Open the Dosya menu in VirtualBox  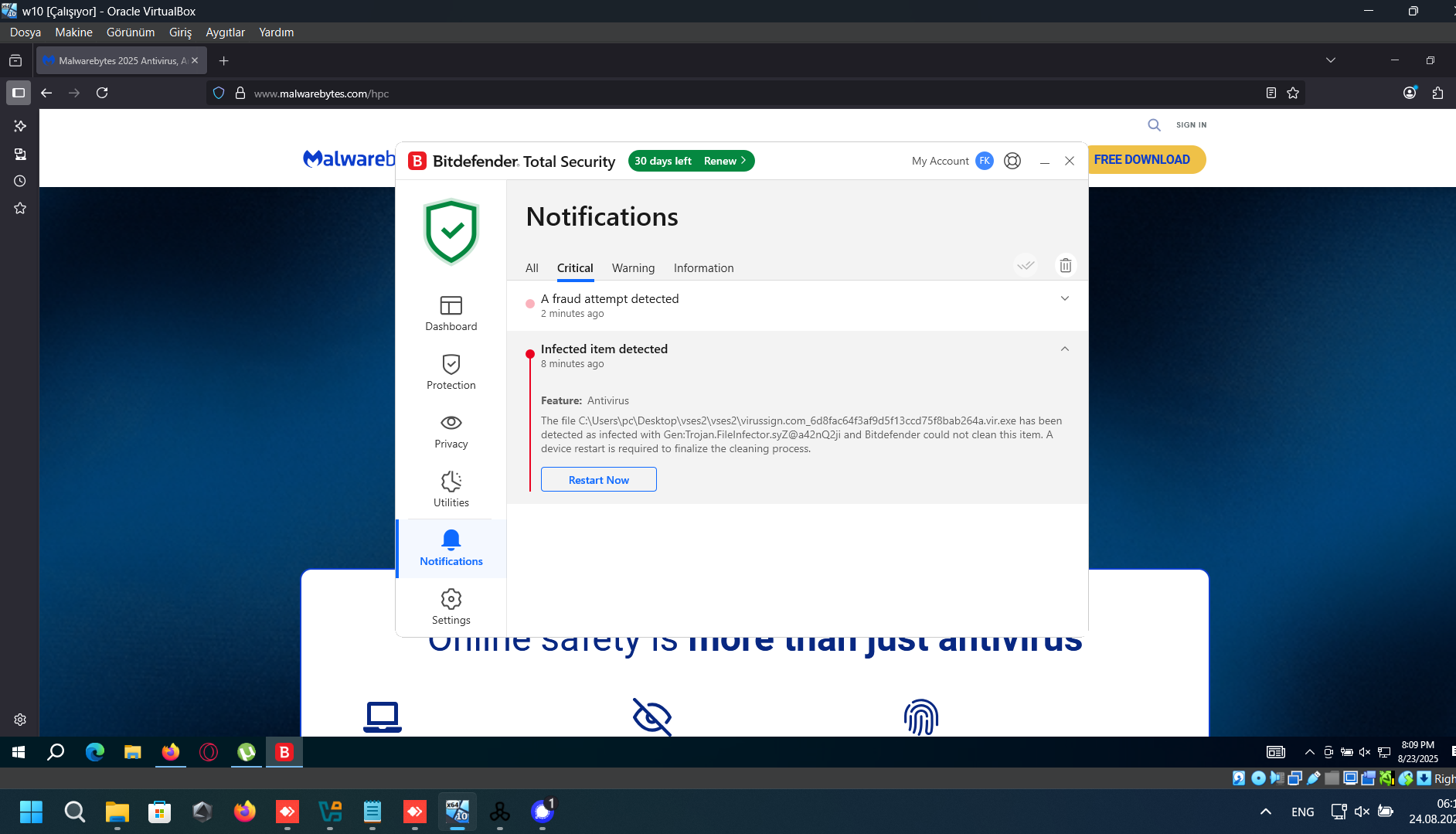[x=26, y=32]
